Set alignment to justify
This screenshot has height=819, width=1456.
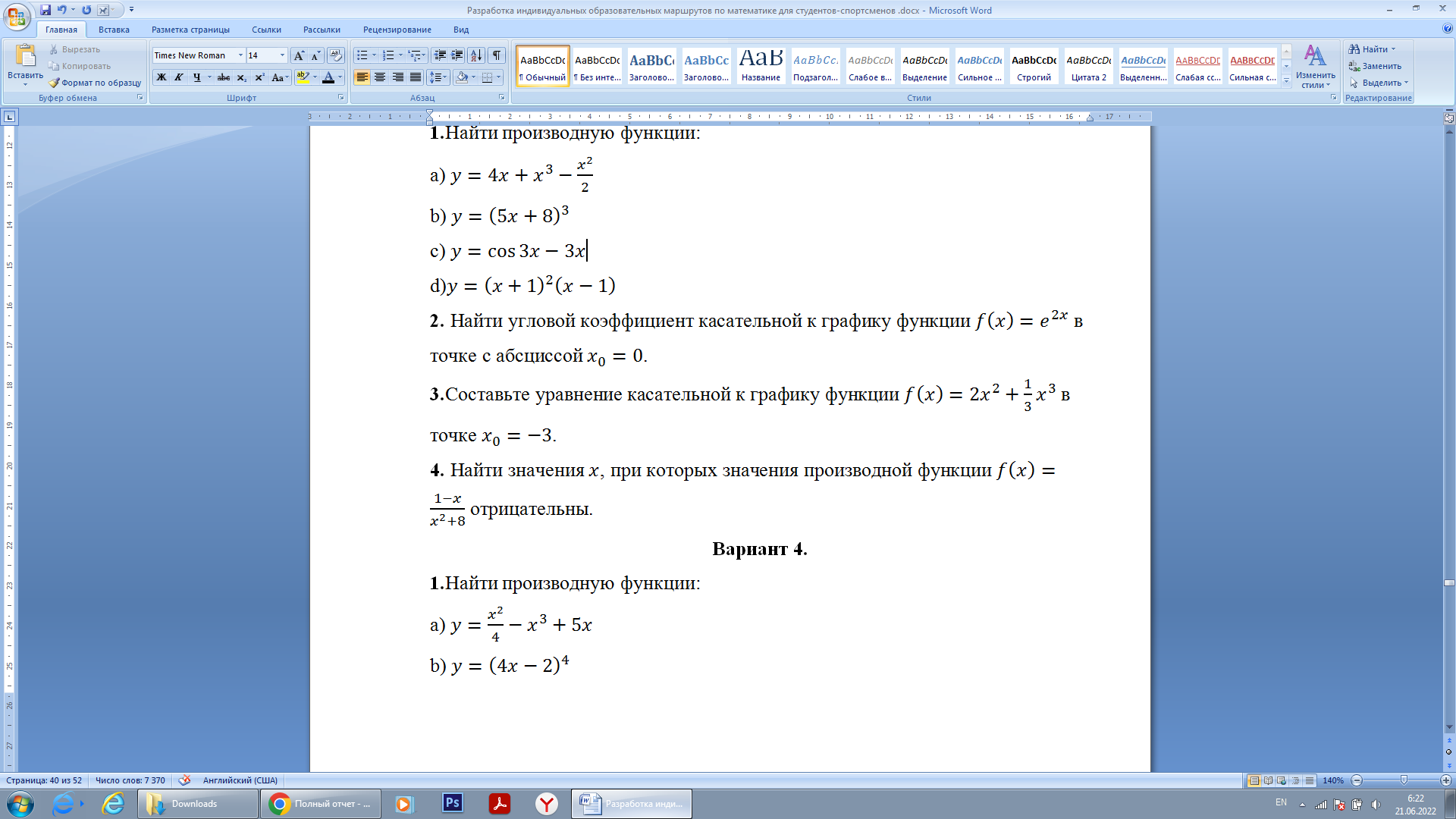416,77
